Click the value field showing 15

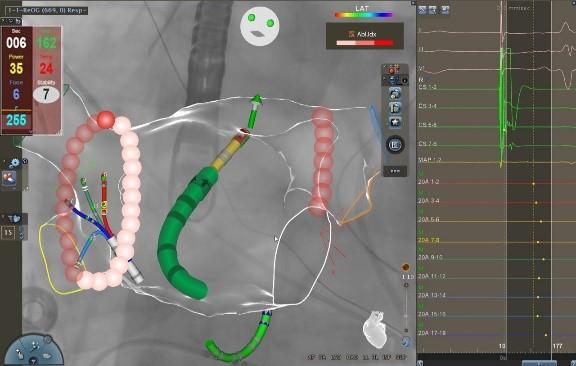click(x=8, y=233)
